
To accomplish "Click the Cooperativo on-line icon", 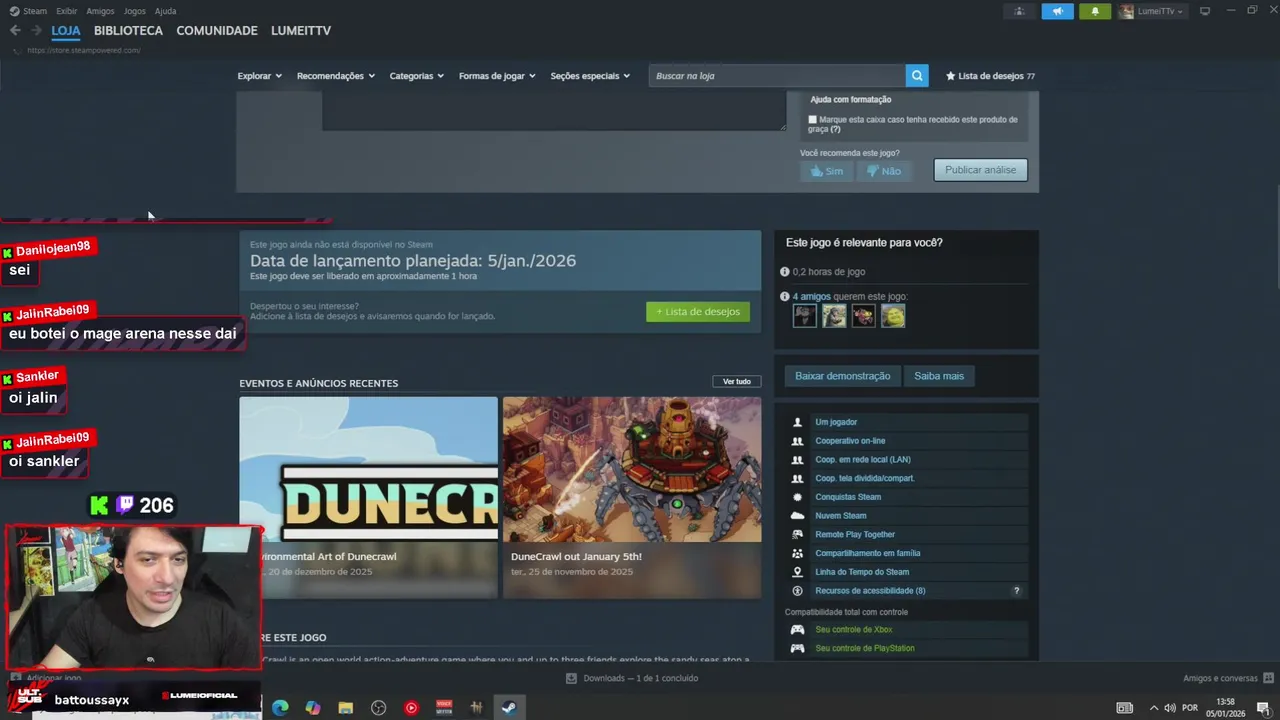I will coord(797,441).
